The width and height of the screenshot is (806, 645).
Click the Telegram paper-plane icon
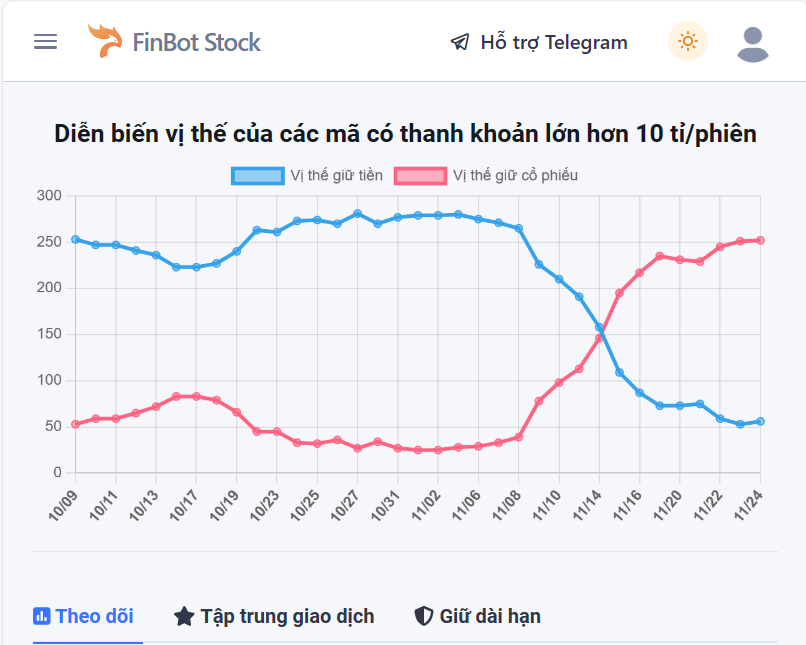coord(460,42)
